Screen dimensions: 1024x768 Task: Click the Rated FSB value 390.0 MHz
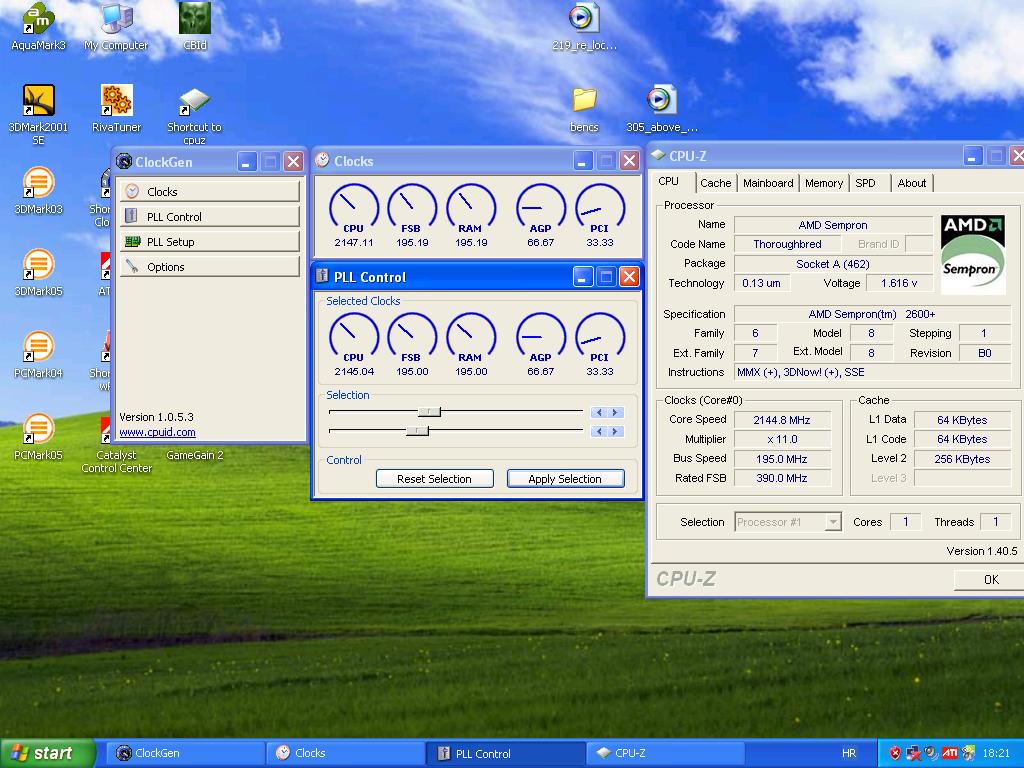(782, 478)
